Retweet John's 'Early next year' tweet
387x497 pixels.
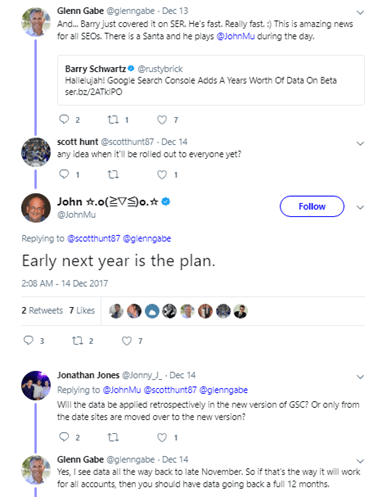pos(78,341)
